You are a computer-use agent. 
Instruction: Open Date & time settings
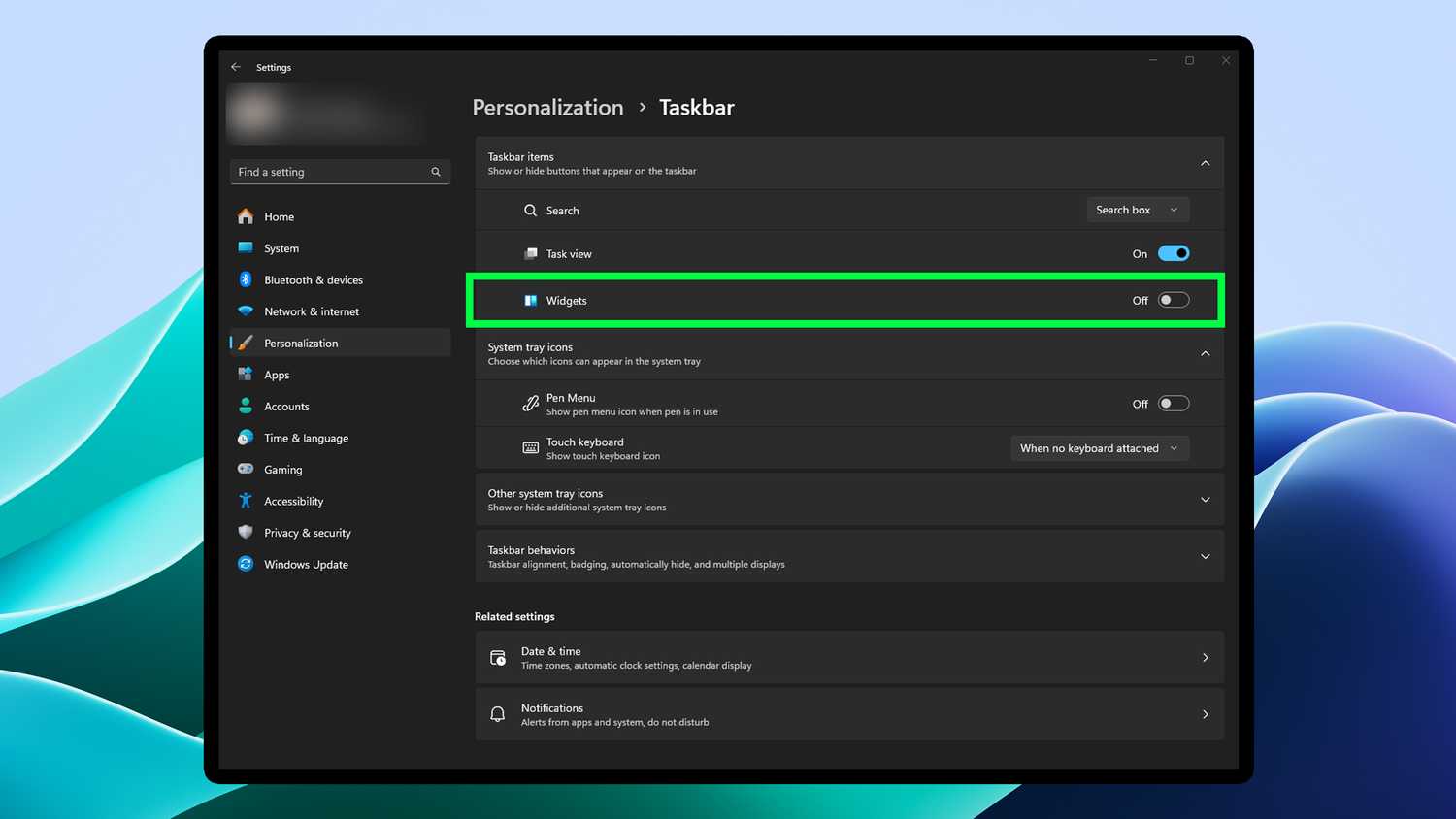(x=849, y=657)
